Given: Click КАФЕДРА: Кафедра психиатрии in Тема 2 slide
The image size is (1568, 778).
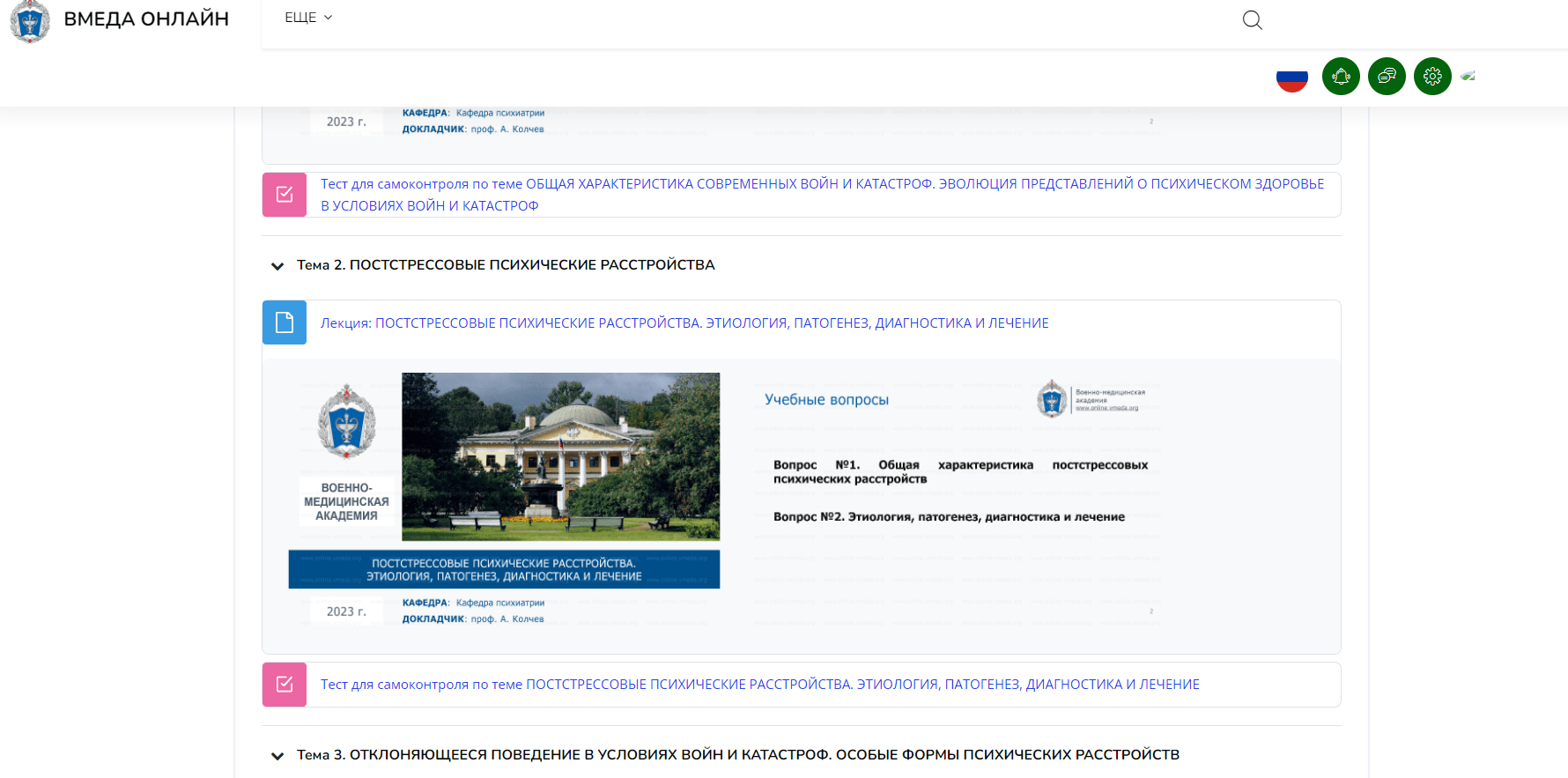Looking at the screenshot, I should 473,604.
